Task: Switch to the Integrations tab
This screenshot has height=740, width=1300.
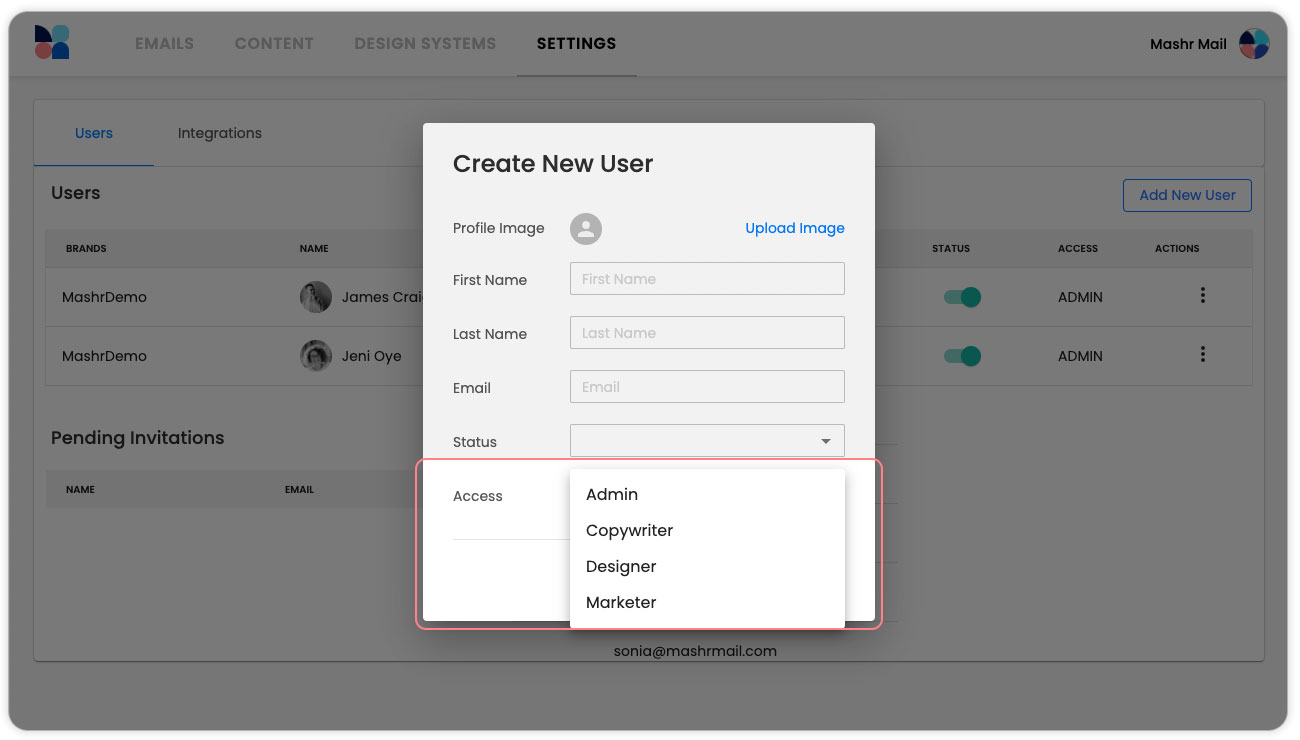Action: click(x=219, y=133)
